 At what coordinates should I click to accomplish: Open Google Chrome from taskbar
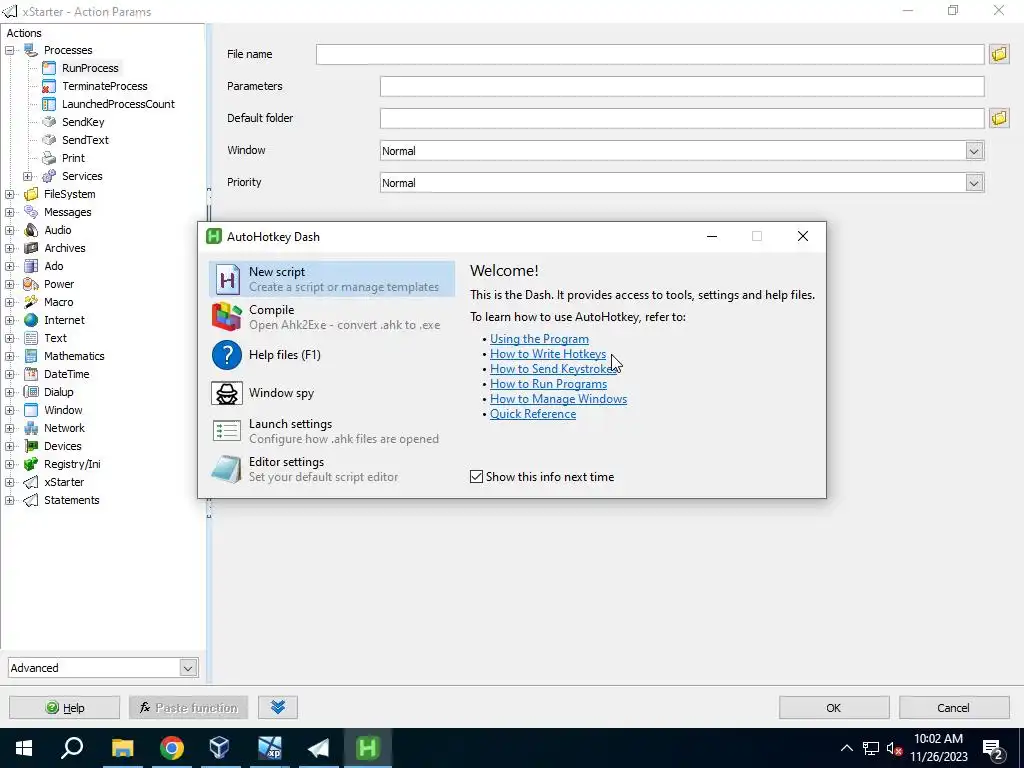[172, 748]
